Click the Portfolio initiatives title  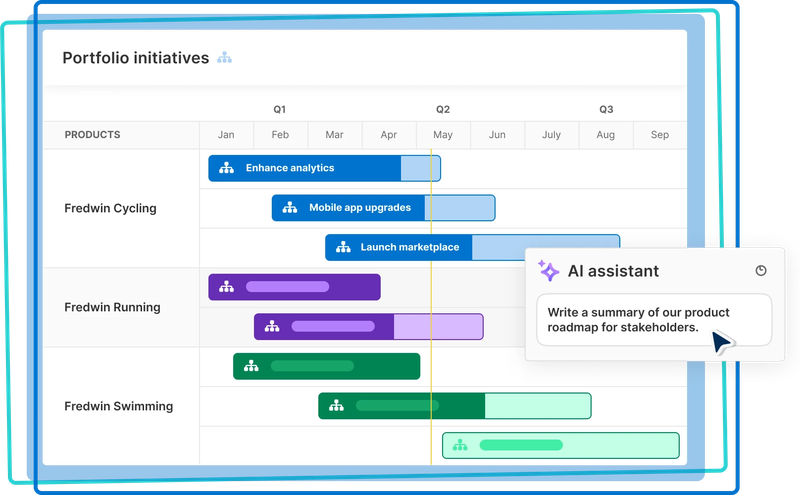136,58
